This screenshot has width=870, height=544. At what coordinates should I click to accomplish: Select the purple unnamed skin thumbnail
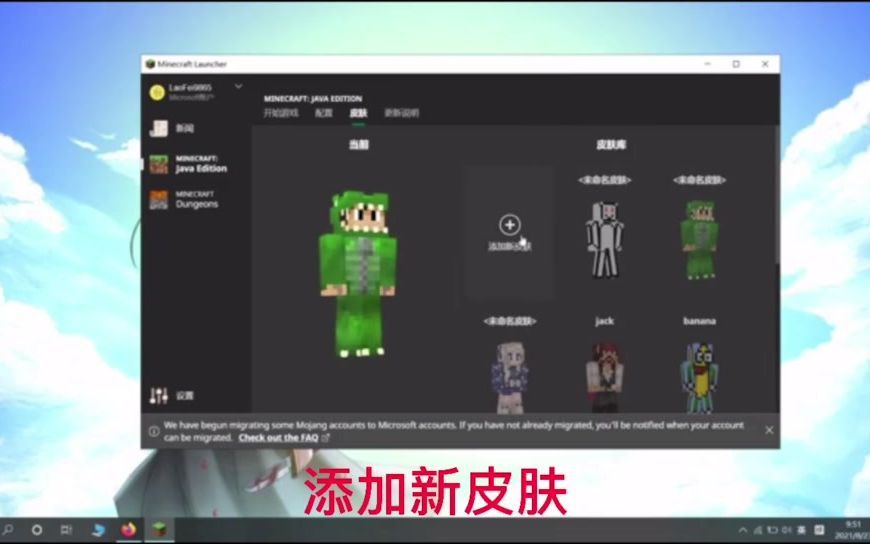[x=509, y=377]
